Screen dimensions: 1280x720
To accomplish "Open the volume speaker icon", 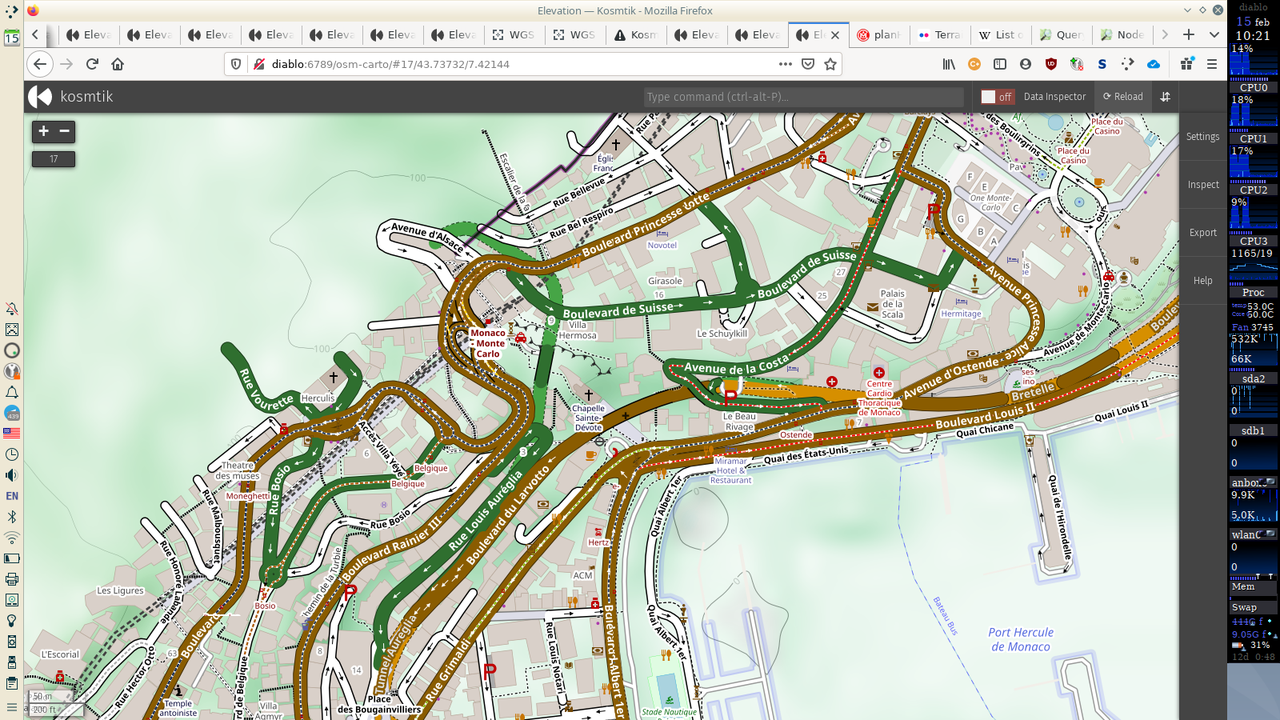I will pos(12,475).
